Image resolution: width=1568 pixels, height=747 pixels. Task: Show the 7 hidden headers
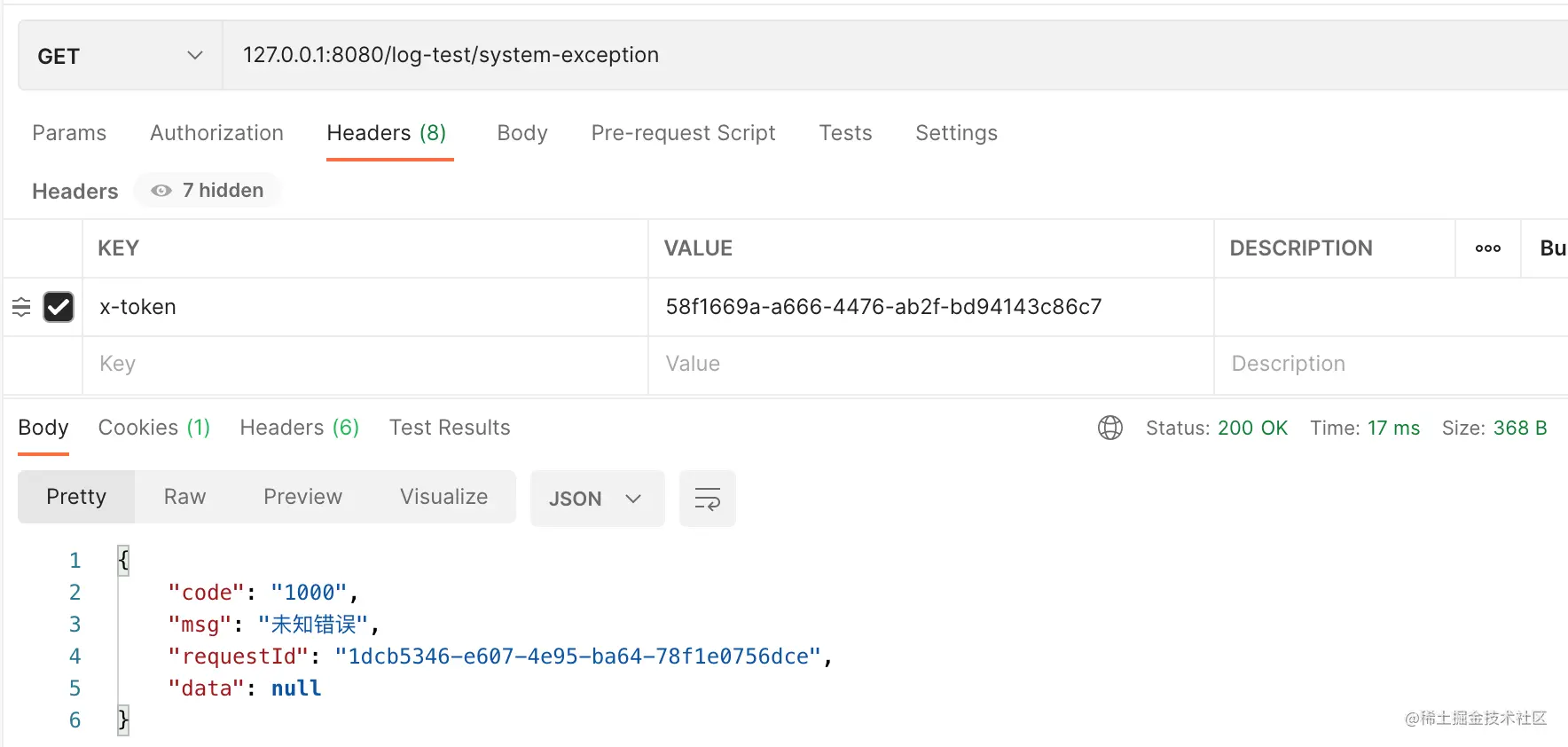[x=208, y=191]
